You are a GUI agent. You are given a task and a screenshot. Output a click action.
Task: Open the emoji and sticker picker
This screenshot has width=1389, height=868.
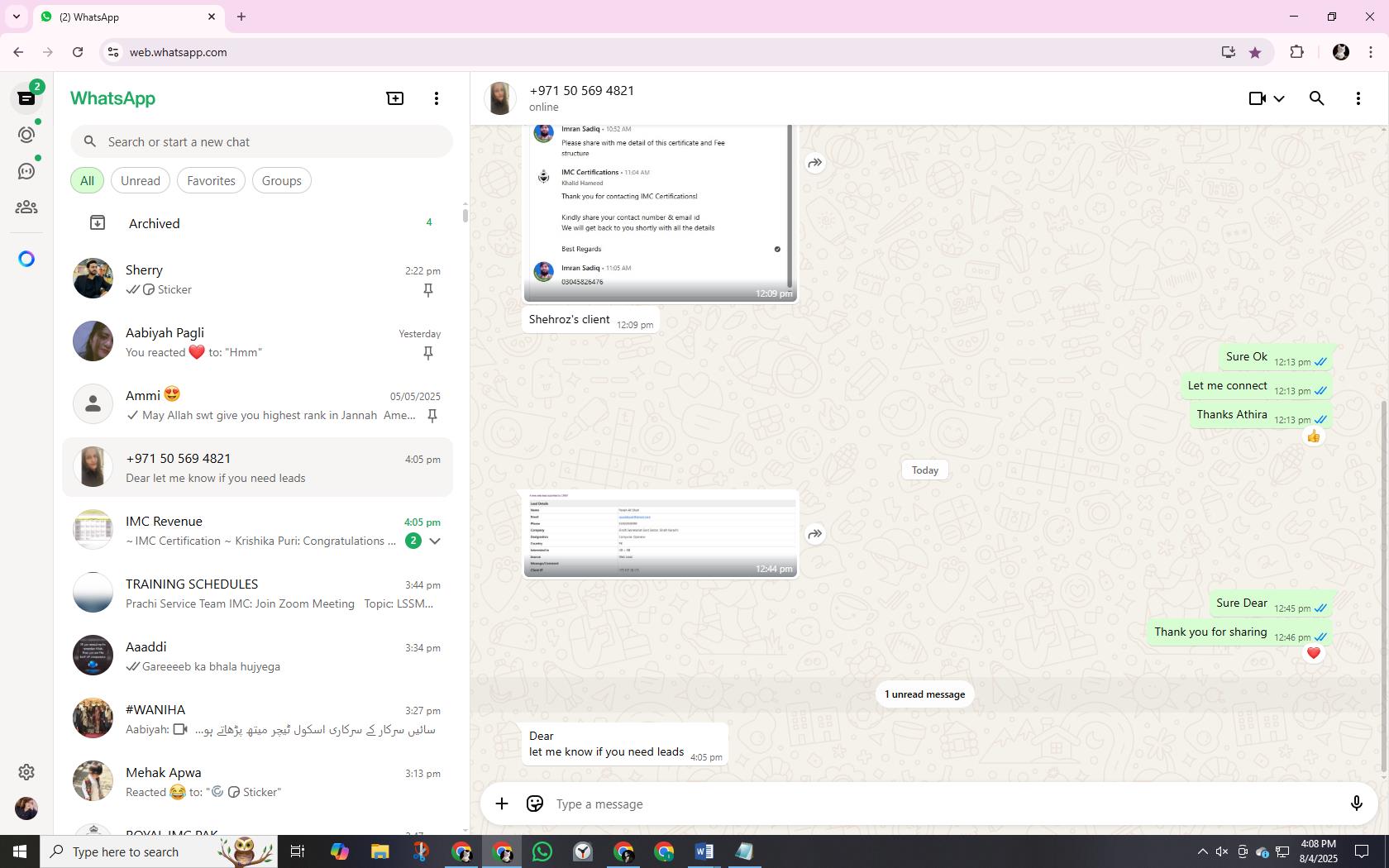[x=535, y=804]
